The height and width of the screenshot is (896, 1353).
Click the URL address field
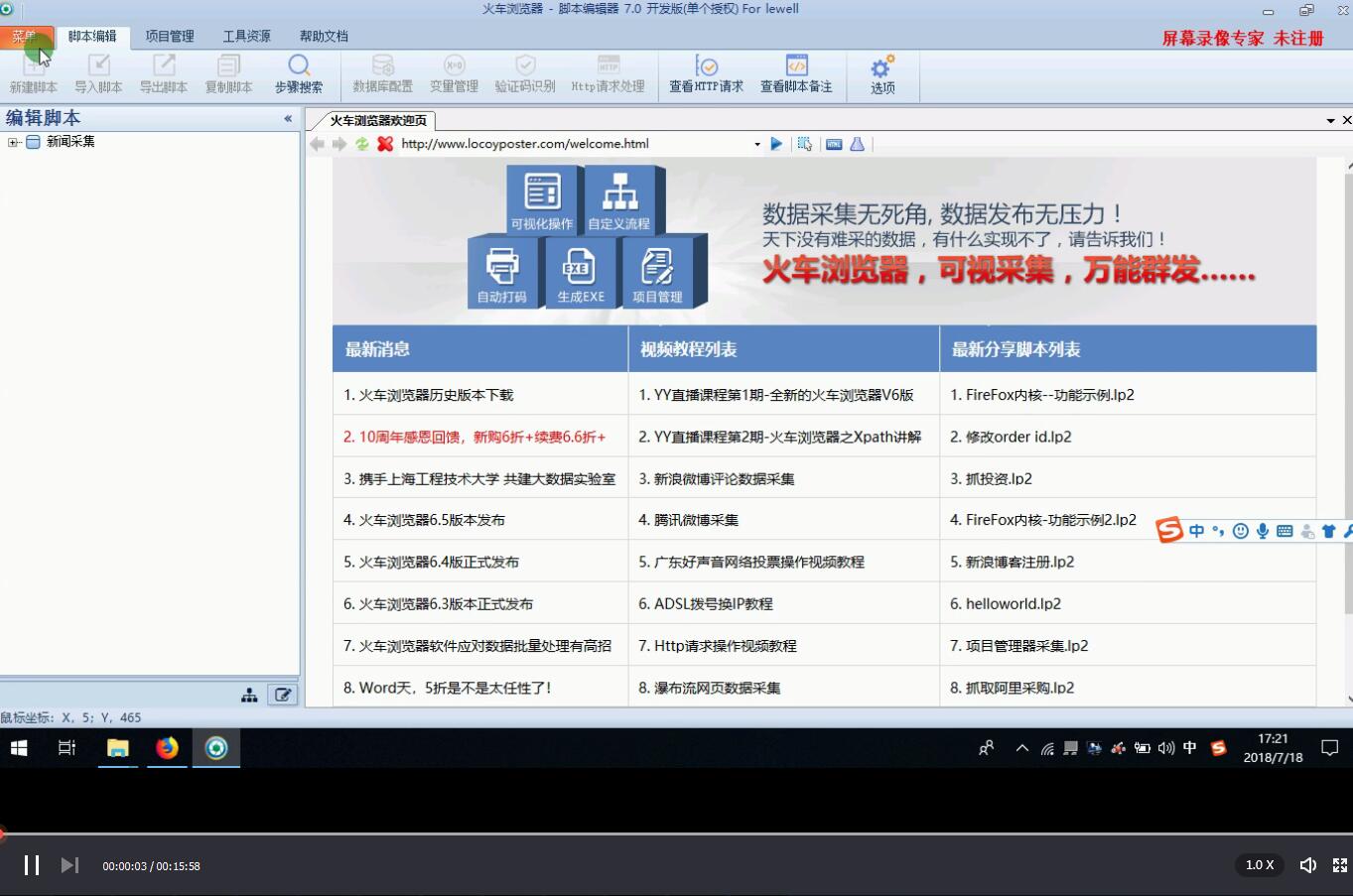click(x=574, y=144)
